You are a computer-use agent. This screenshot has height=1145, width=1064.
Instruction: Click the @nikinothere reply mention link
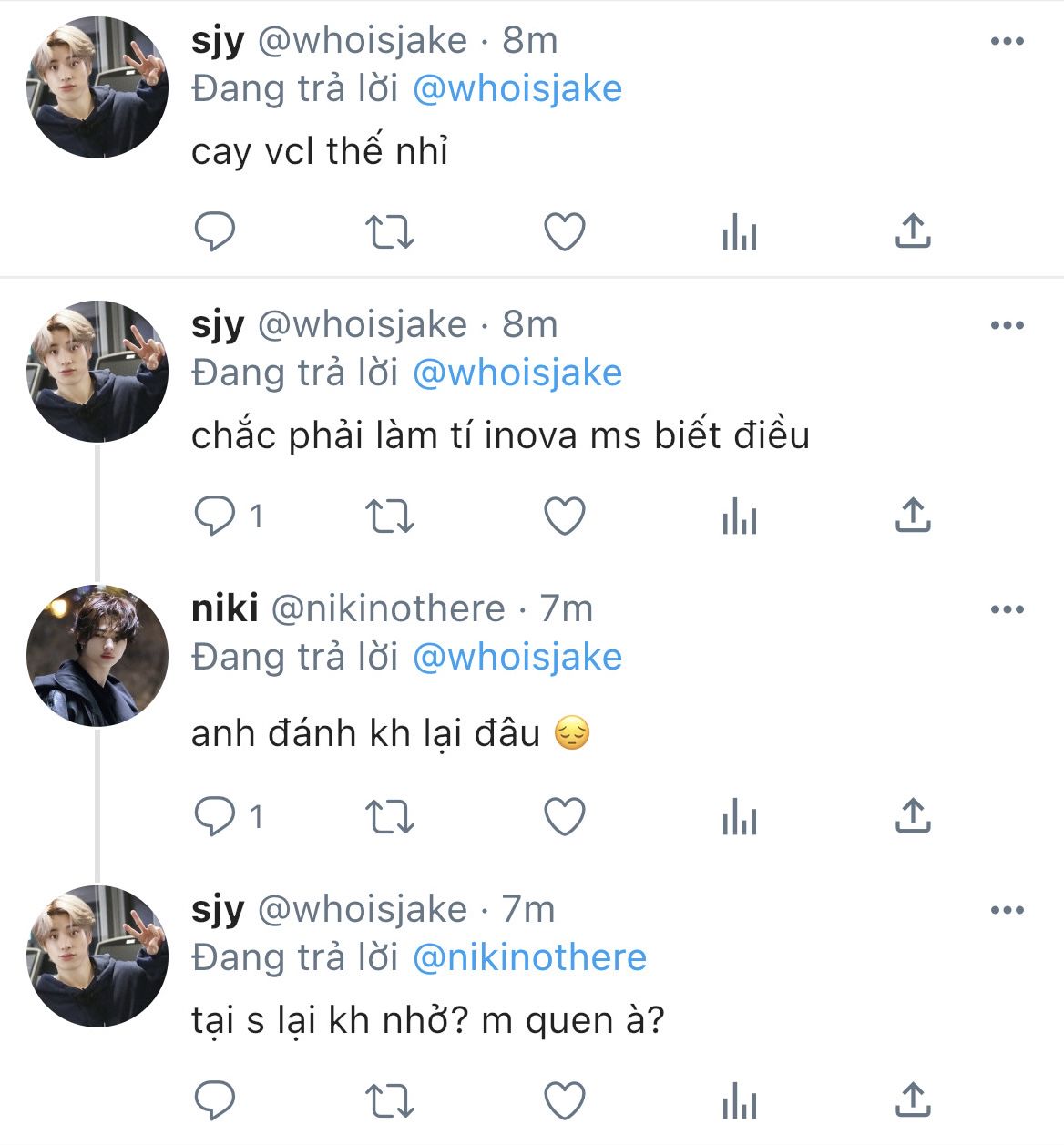pos(529,957)
